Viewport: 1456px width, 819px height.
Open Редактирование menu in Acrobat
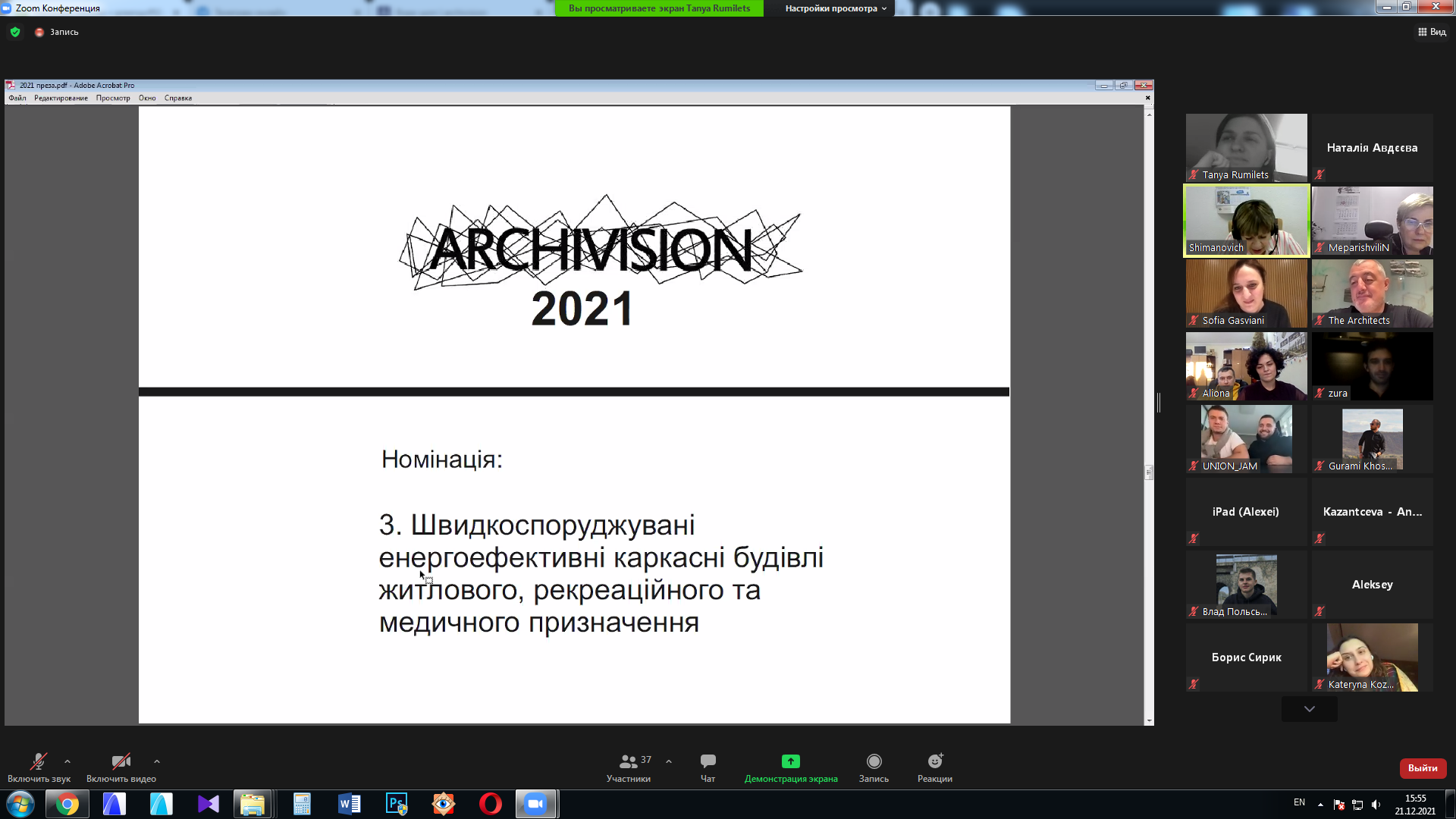tap(61, 98)
